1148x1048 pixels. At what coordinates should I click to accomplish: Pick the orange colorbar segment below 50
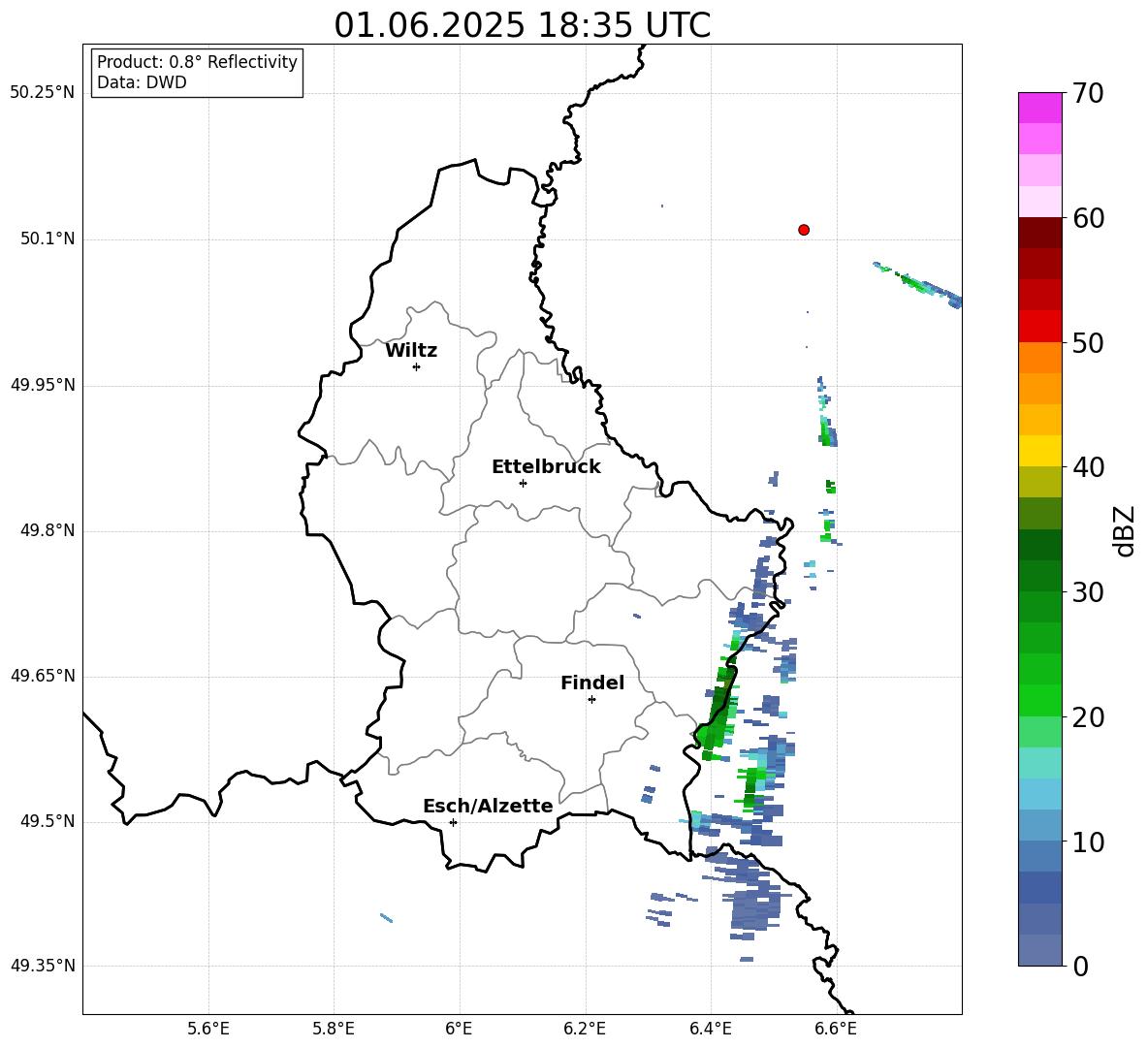coord(1040,358)
